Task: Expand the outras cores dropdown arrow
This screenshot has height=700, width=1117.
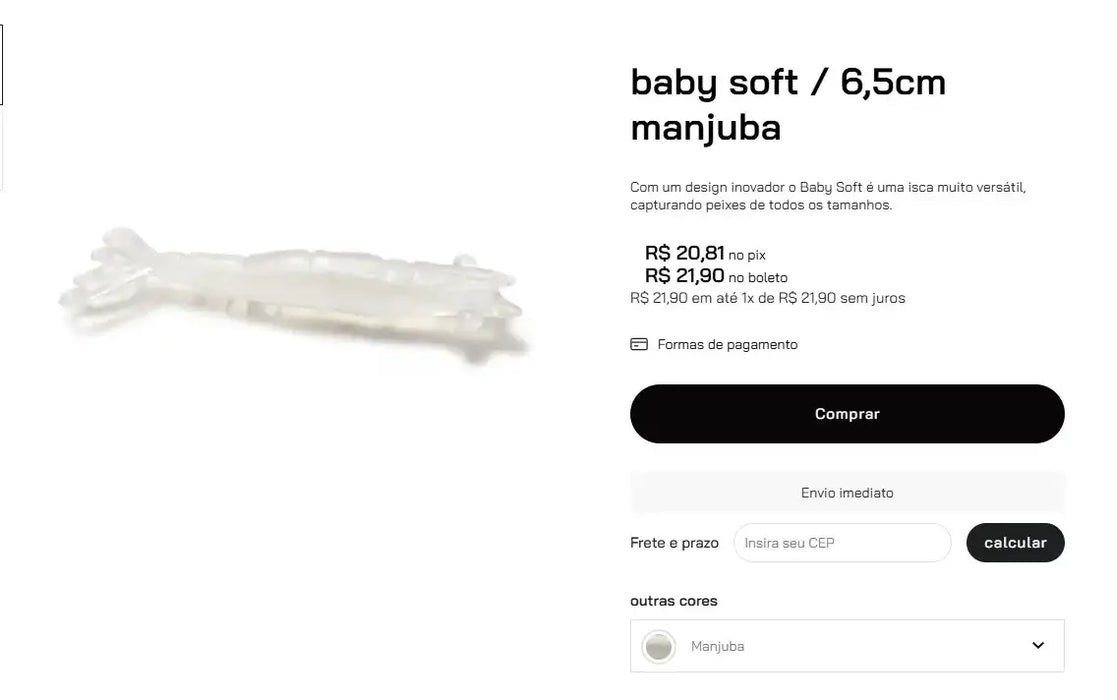Action: (x=1038, y=645)
